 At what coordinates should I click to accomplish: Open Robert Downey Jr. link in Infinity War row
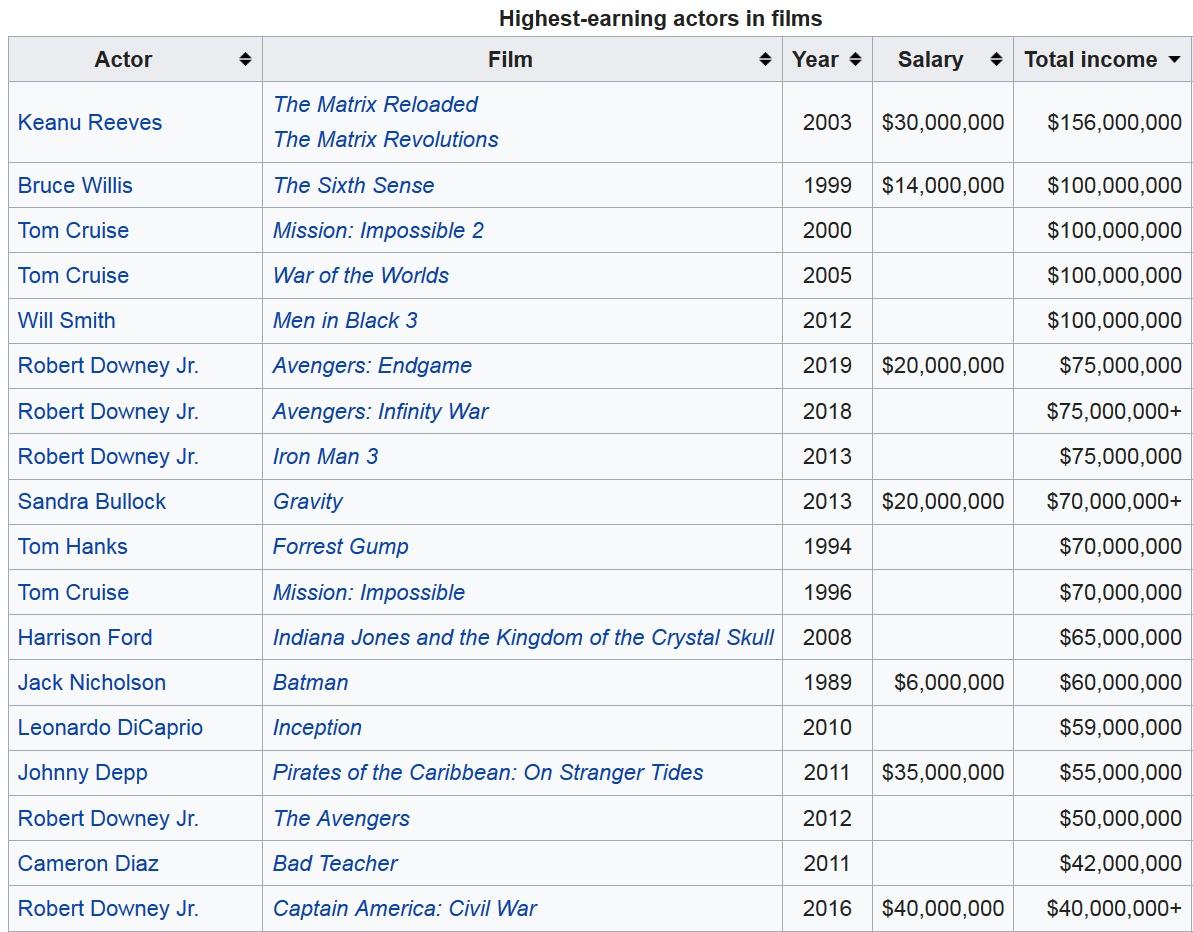point(108,412)
